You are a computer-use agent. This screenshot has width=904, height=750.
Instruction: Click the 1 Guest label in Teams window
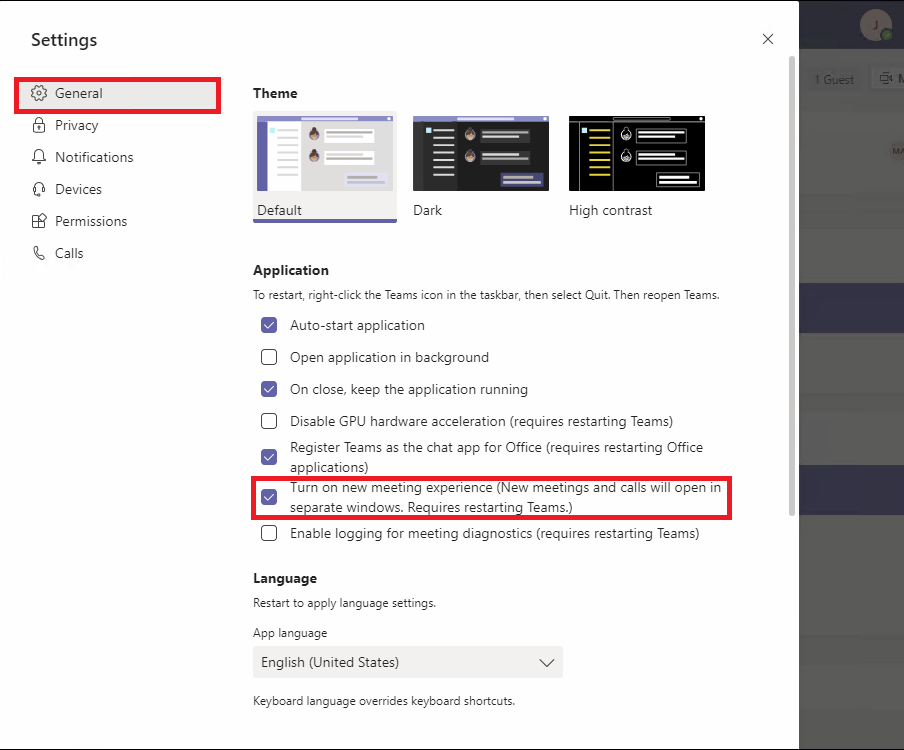point(834,80)
